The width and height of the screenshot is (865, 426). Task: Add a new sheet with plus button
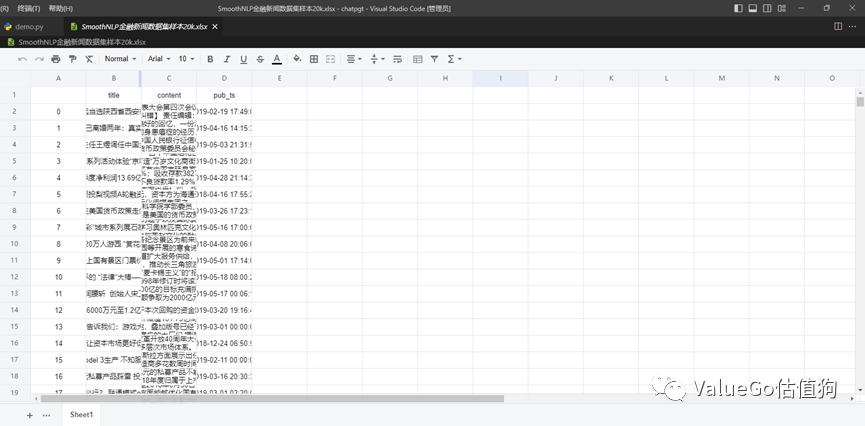(30, 414)
